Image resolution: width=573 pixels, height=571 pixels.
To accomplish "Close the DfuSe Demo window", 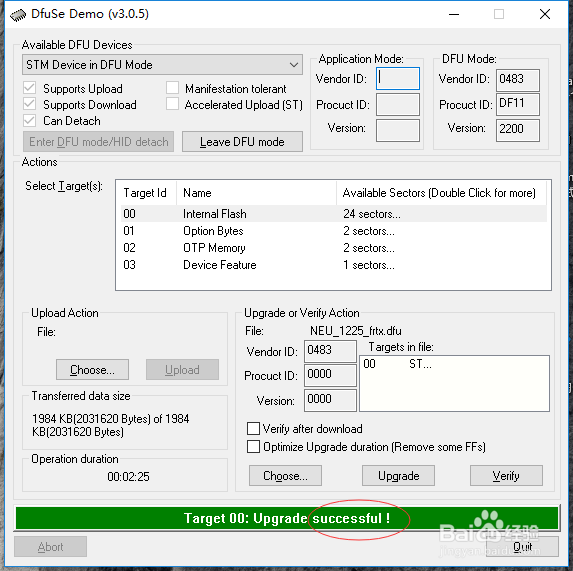I will [545, 15].
